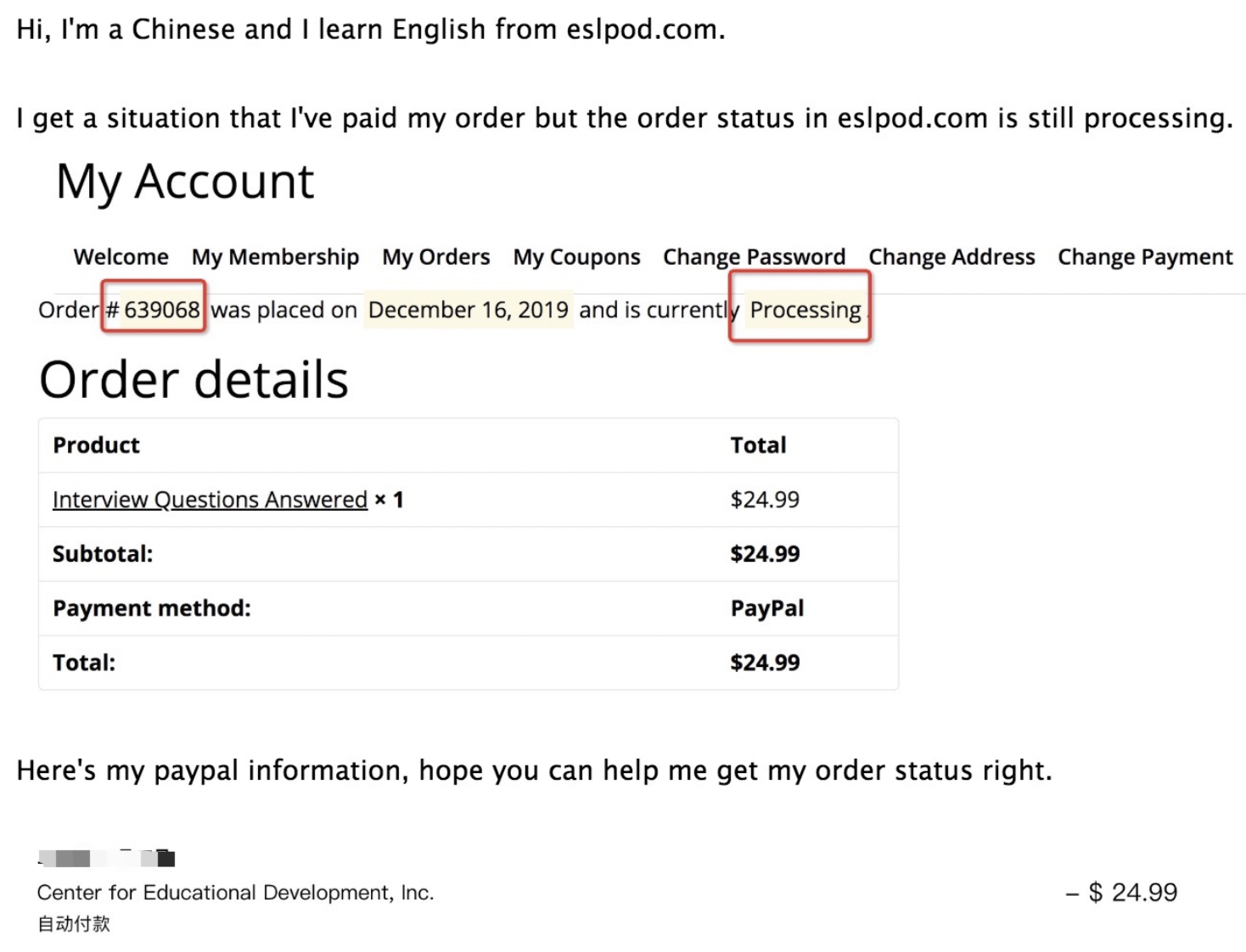
Task: Select the Change Password tab
Action: pyautogui.click(x=754, y=257)
